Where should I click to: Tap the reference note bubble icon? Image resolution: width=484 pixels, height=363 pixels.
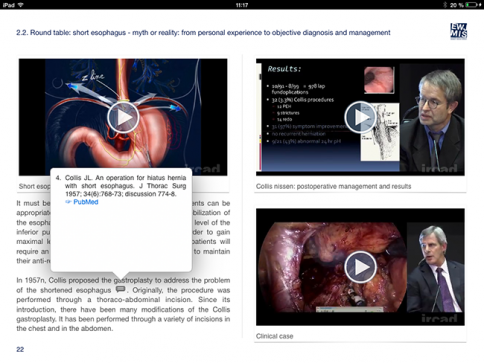pos(120,289)
